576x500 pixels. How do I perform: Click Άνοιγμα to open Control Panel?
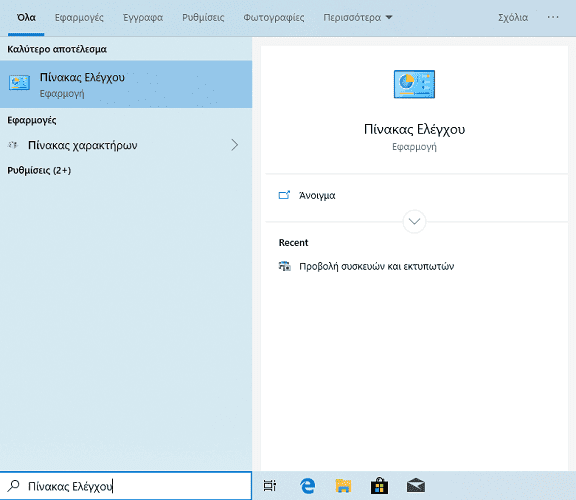pos(317,195)
